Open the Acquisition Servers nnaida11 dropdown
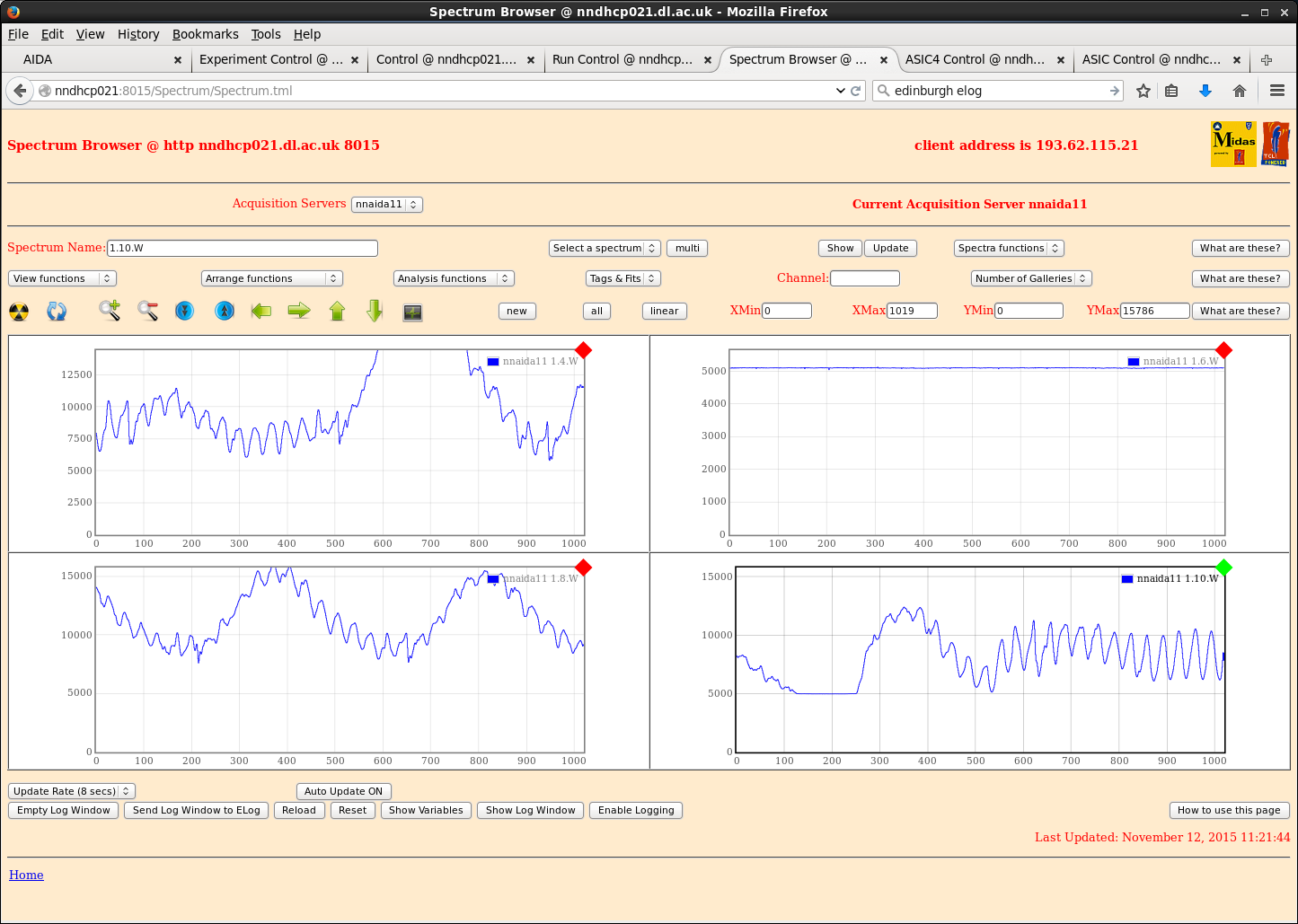This screenshot has width=1298, height=924. tap(386, 204)
